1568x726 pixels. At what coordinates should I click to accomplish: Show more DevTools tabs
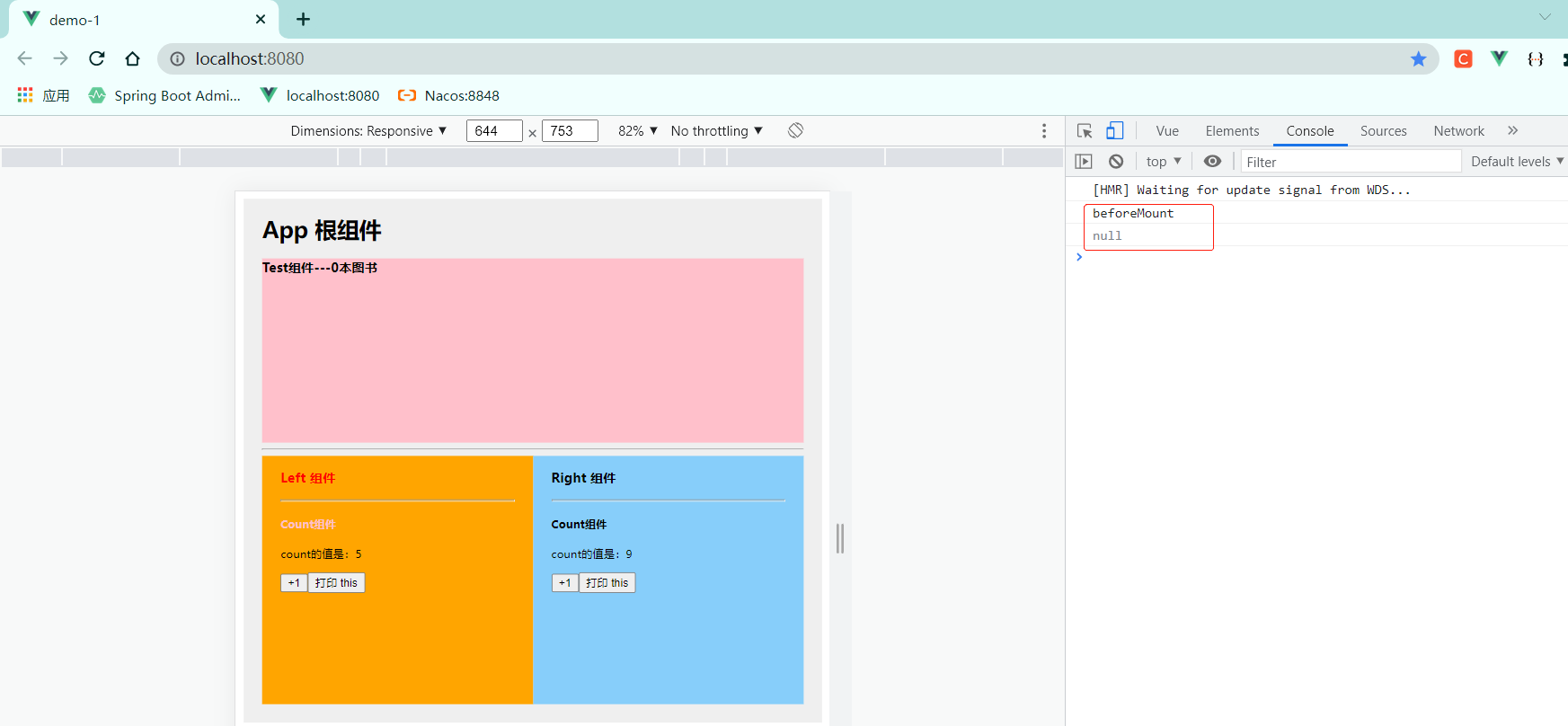[1513, 130]
